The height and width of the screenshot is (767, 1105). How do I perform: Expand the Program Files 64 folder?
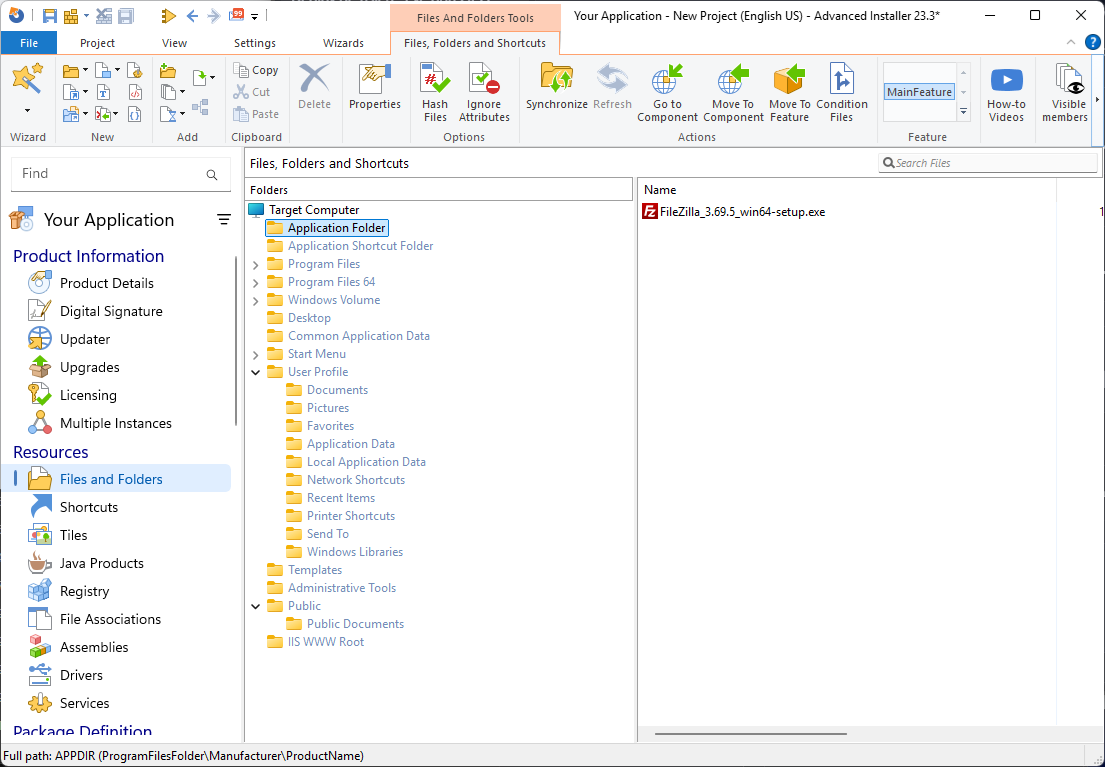(255, 281)
